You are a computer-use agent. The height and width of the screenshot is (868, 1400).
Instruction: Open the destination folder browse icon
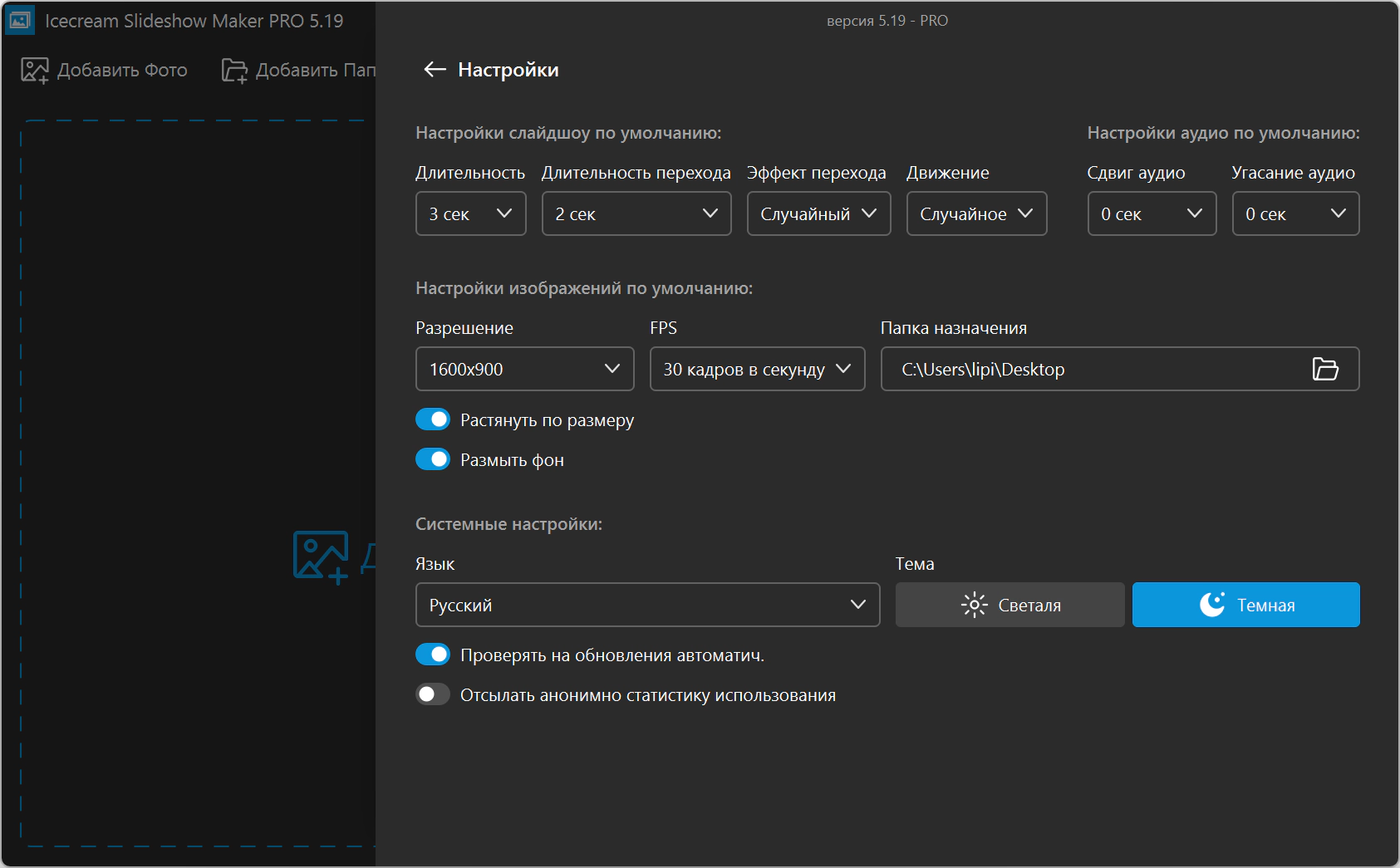1324,369
